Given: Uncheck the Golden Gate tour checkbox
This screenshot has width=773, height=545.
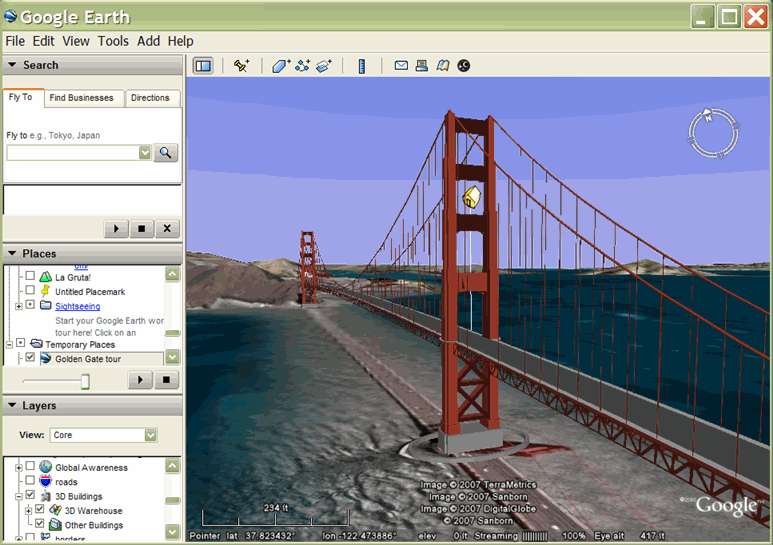Looking at the screenshot, I should tap(30, 358).
